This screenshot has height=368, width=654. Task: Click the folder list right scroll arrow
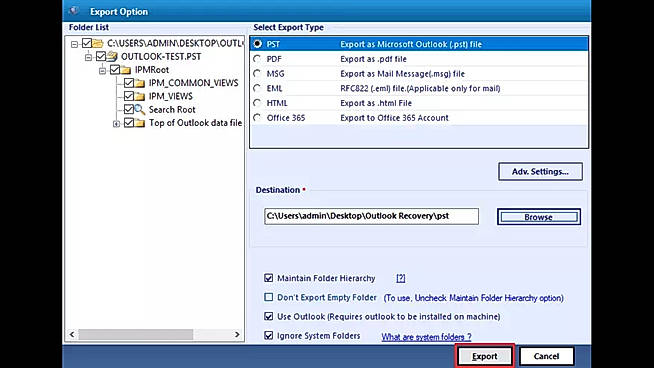237,335
